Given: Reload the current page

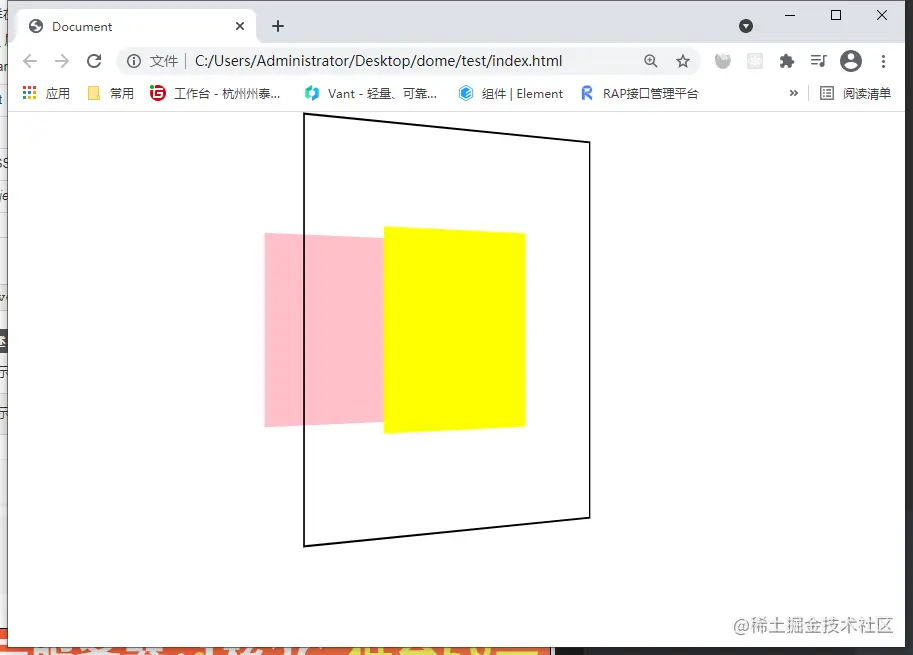Looking at the screenshot, I should click(x=94, y=61).
